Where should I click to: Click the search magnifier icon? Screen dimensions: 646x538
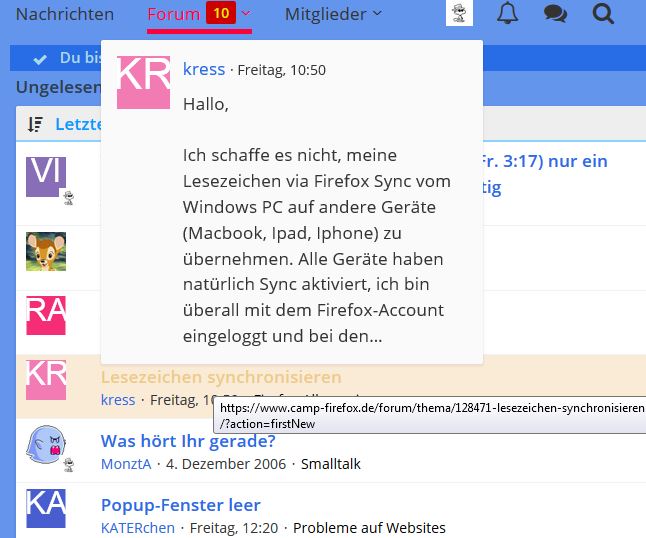tap(603, 14)
